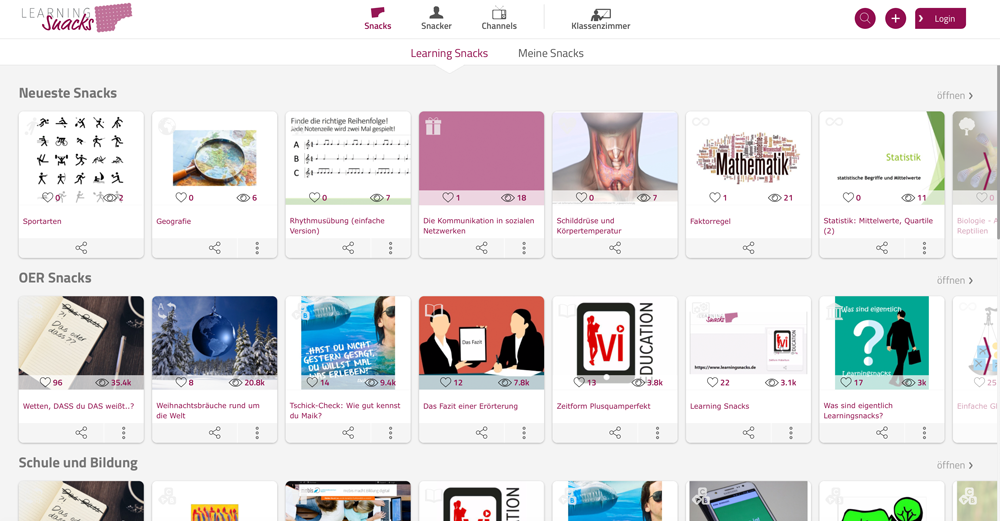Share Das Fazit einer Erörterung snack

tap(482, 433)
